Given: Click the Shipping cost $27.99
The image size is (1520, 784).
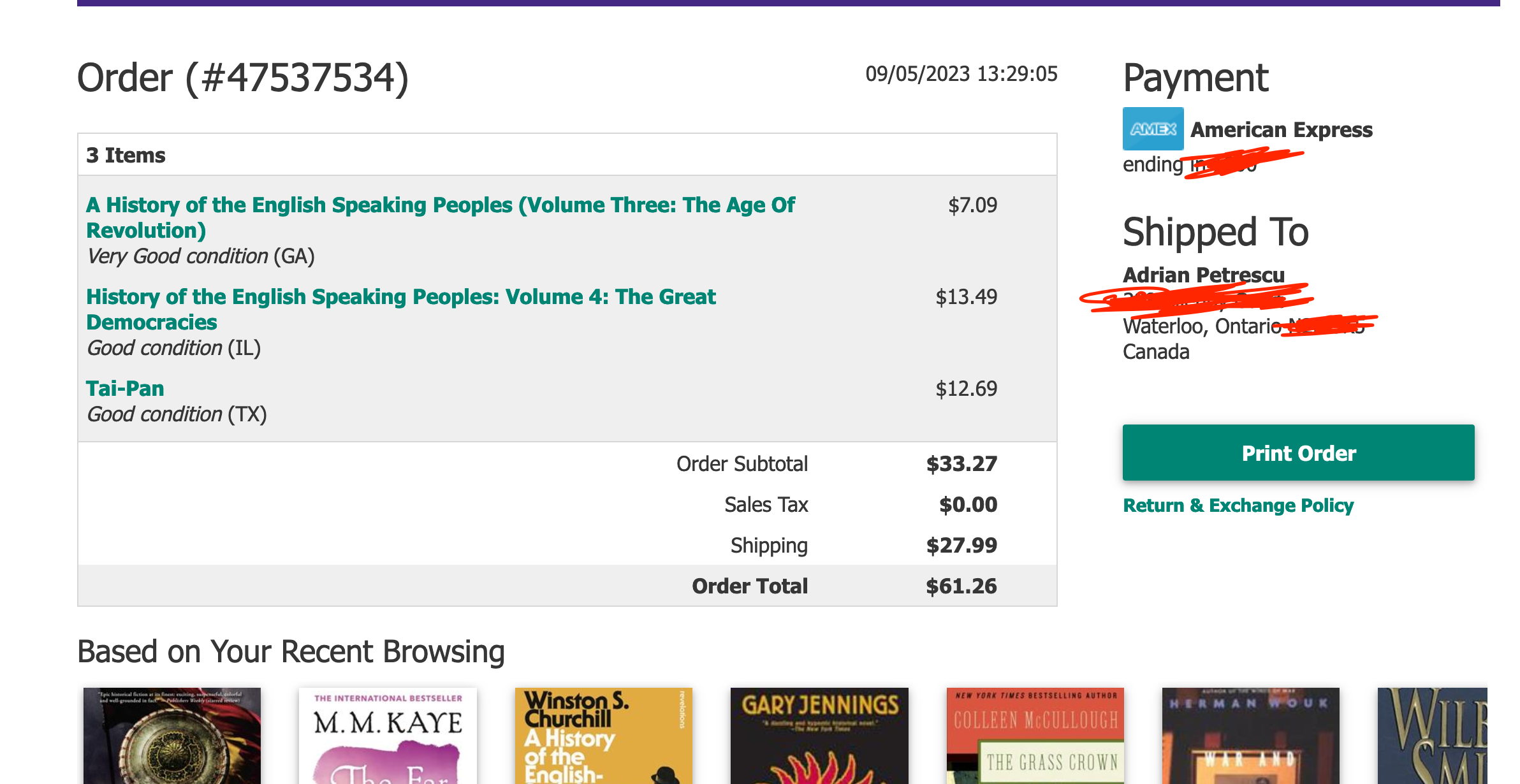Looking at the screenshot, I should [x=961, y=545].
